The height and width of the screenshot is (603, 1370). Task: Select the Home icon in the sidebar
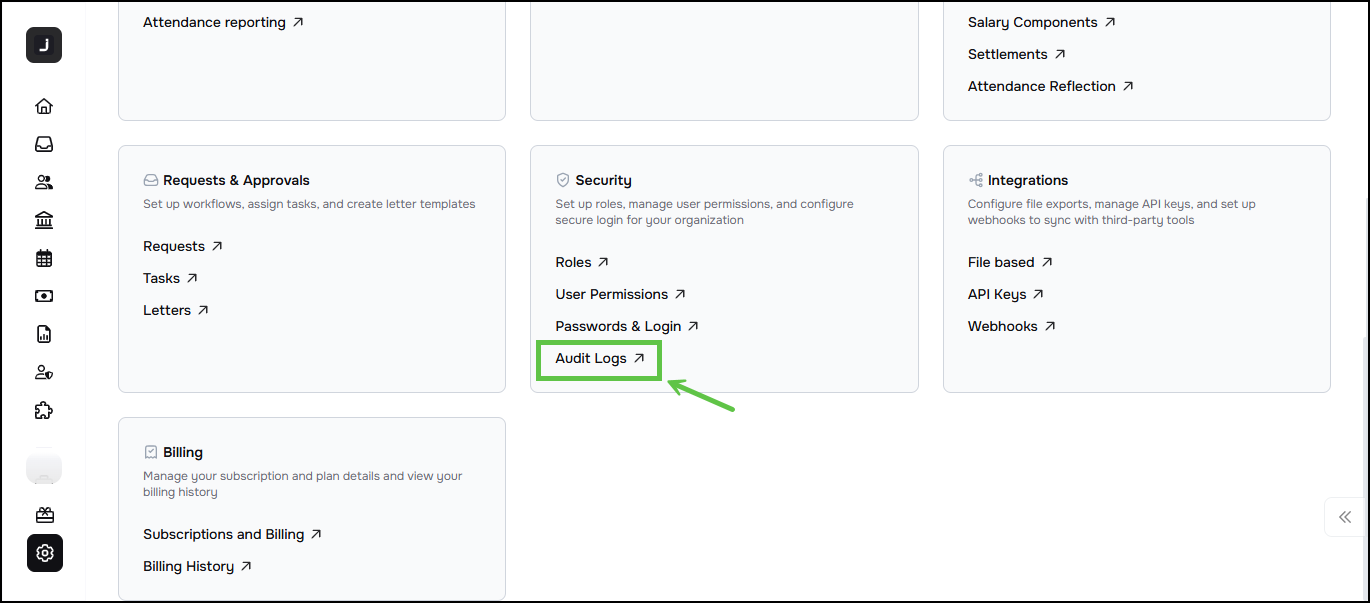(x=44, y=106)
